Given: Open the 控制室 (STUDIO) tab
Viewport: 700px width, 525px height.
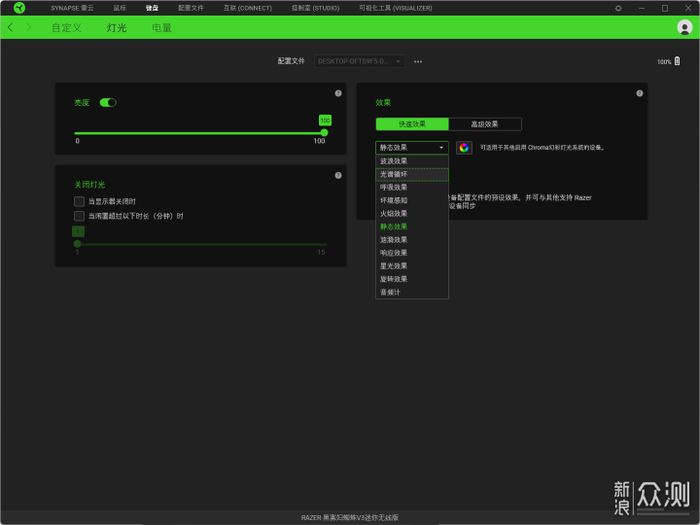Looking at the screenshot, I should click(315, 8).
